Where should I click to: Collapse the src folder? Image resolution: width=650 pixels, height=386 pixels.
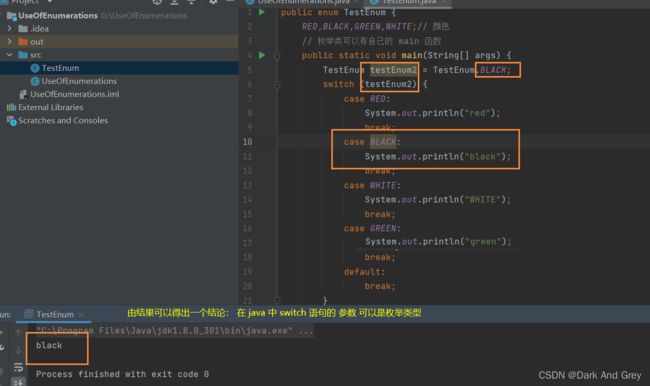click(x=10, y=55)
